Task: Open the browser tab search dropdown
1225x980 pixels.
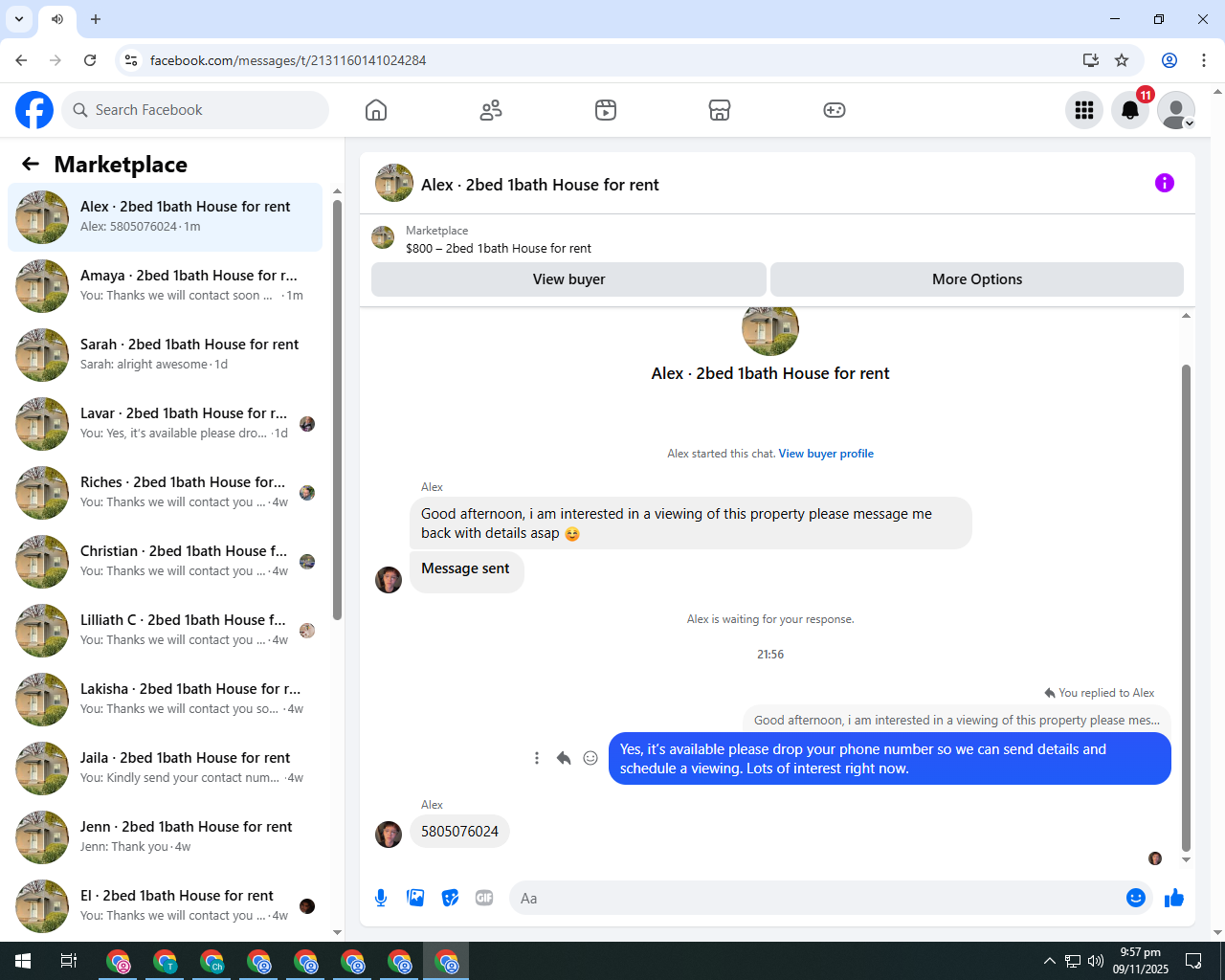Action: 19,19
